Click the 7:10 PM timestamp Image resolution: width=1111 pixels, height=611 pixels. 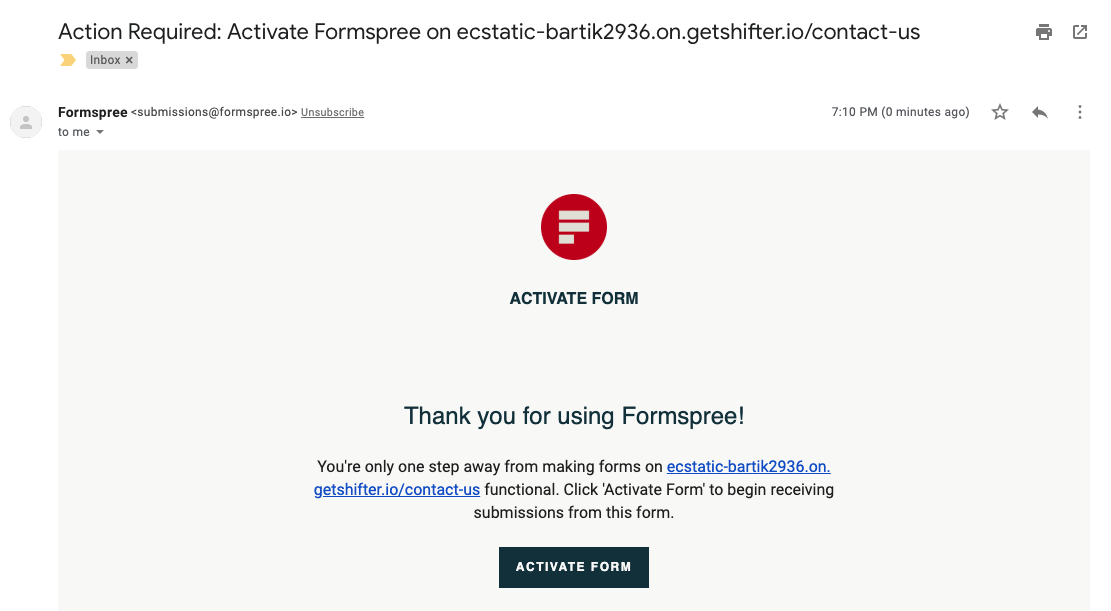pos(901,112)
